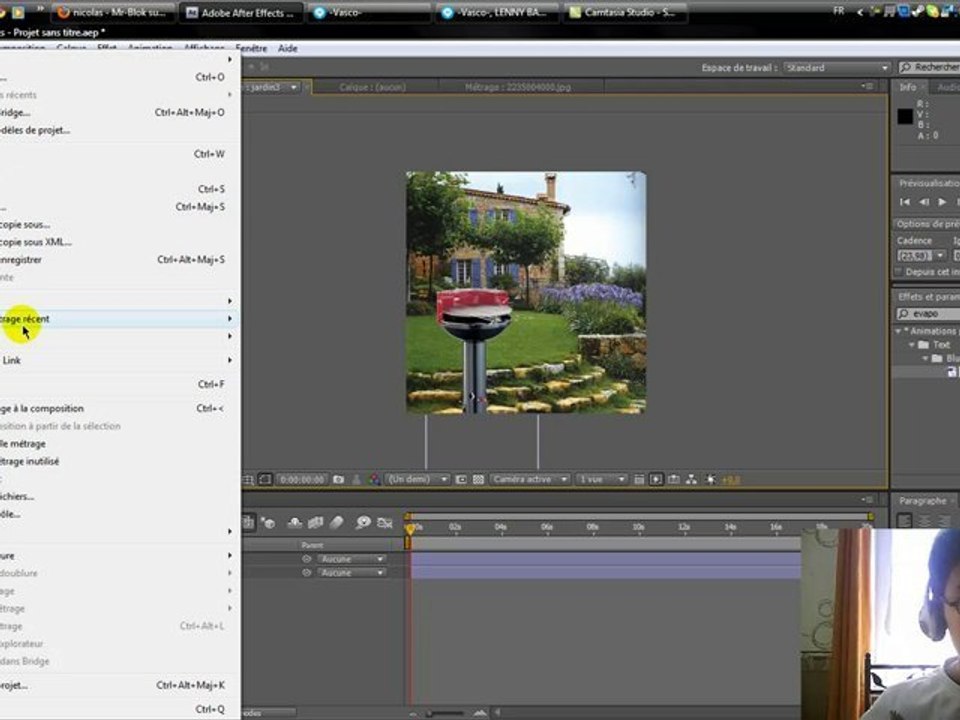
Task: Play the preview with the play button
Action: point(942,202)
